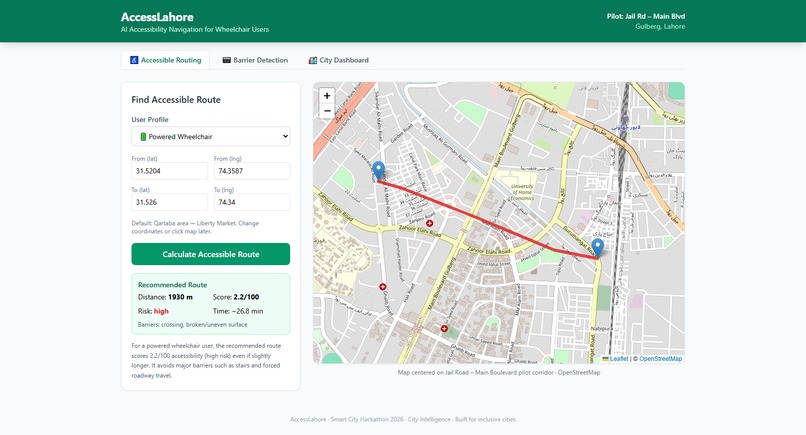Viewport: 806px width, 435px height.
Task: Click the chart icon on City Dashboard tab
Action: (313, 60)
